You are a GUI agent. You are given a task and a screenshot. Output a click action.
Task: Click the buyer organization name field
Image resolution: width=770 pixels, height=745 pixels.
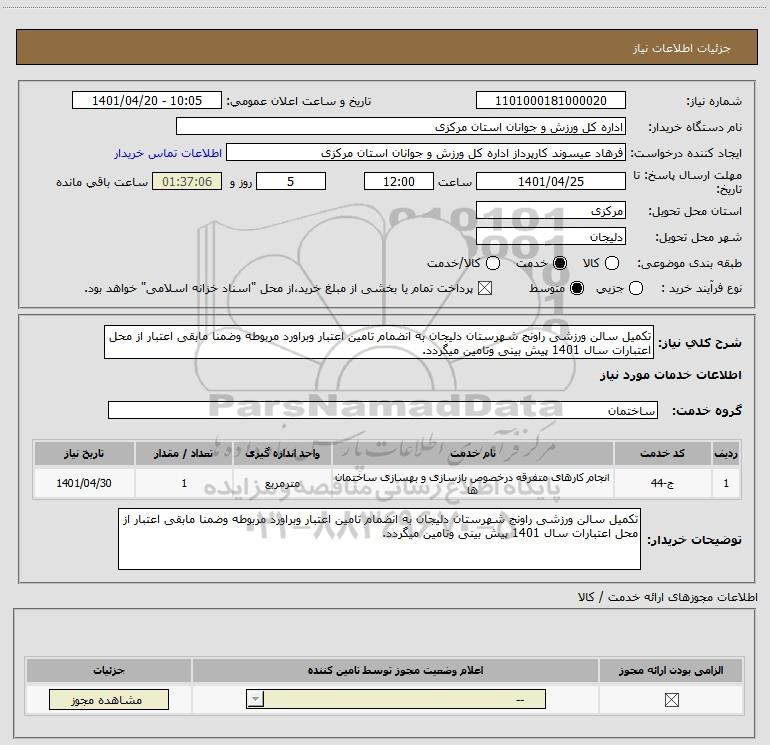(401, 127)
